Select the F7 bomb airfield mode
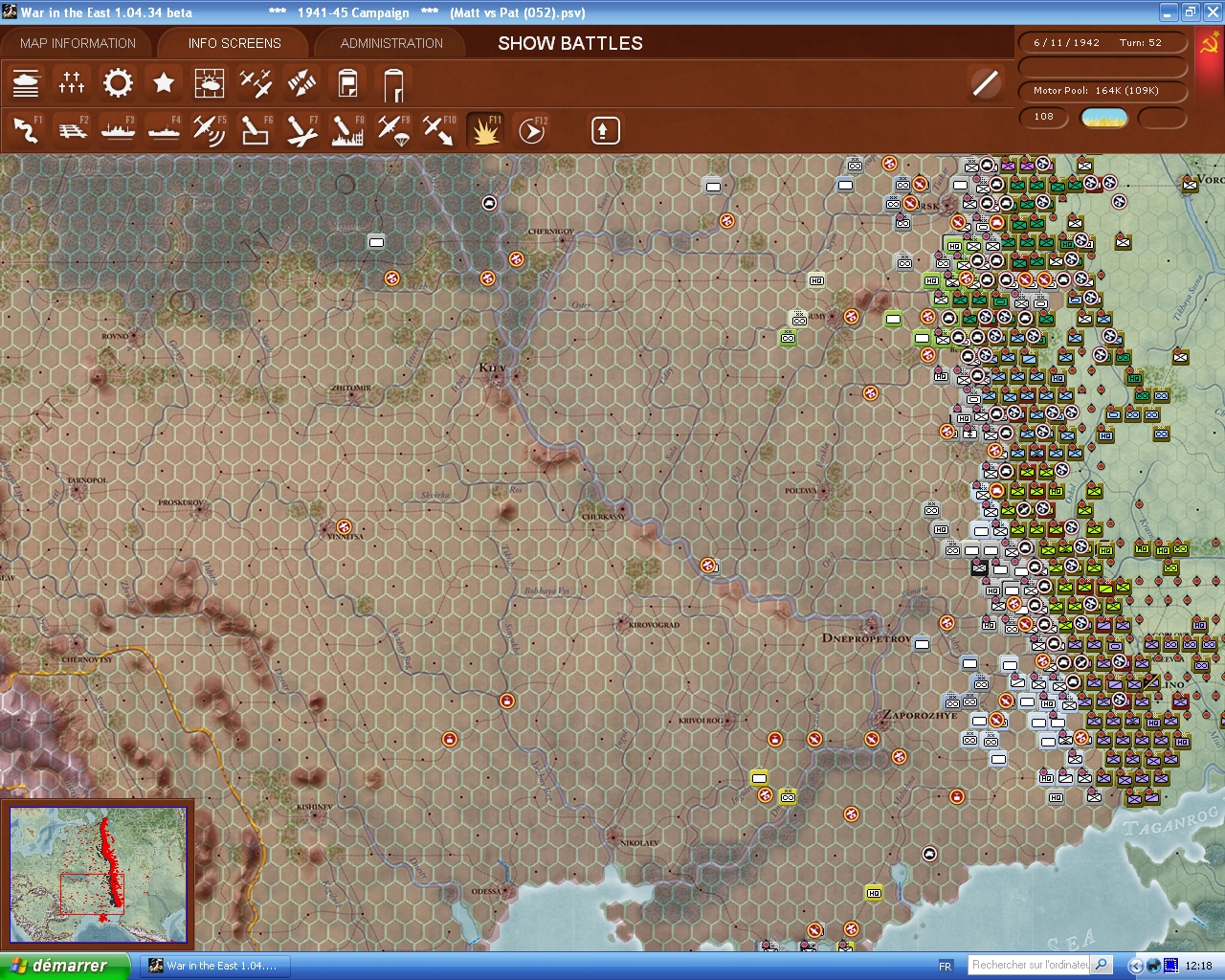 coord(301,130)
